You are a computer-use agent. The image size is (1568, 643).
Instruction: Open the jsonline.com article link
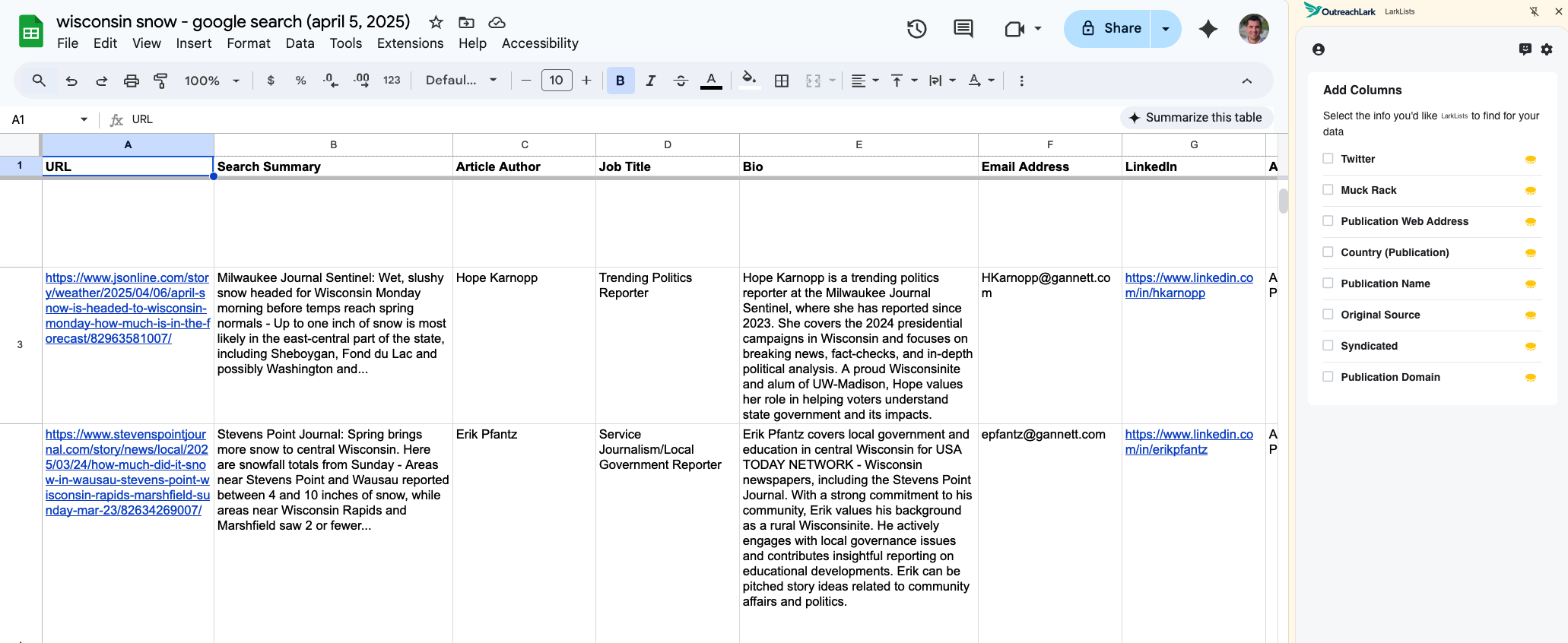coord(128,309)
